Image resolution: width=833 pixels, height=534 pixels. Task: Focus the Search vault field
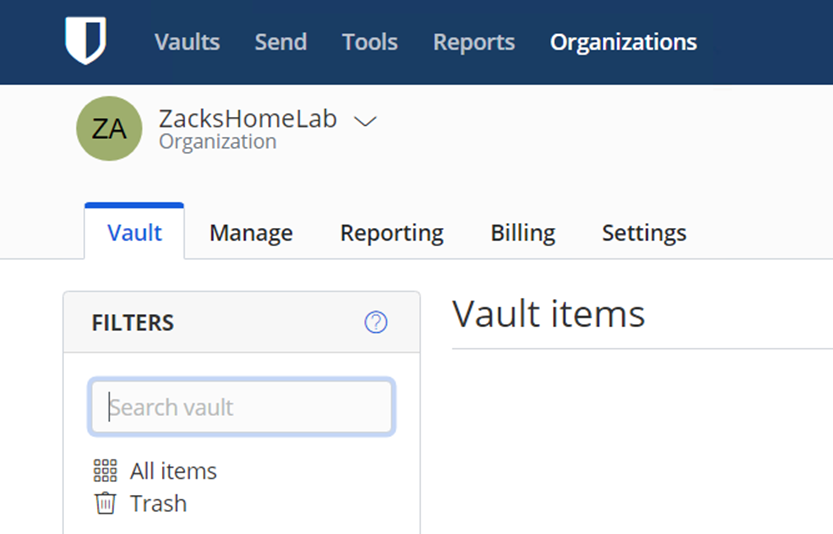coord(242,407)
